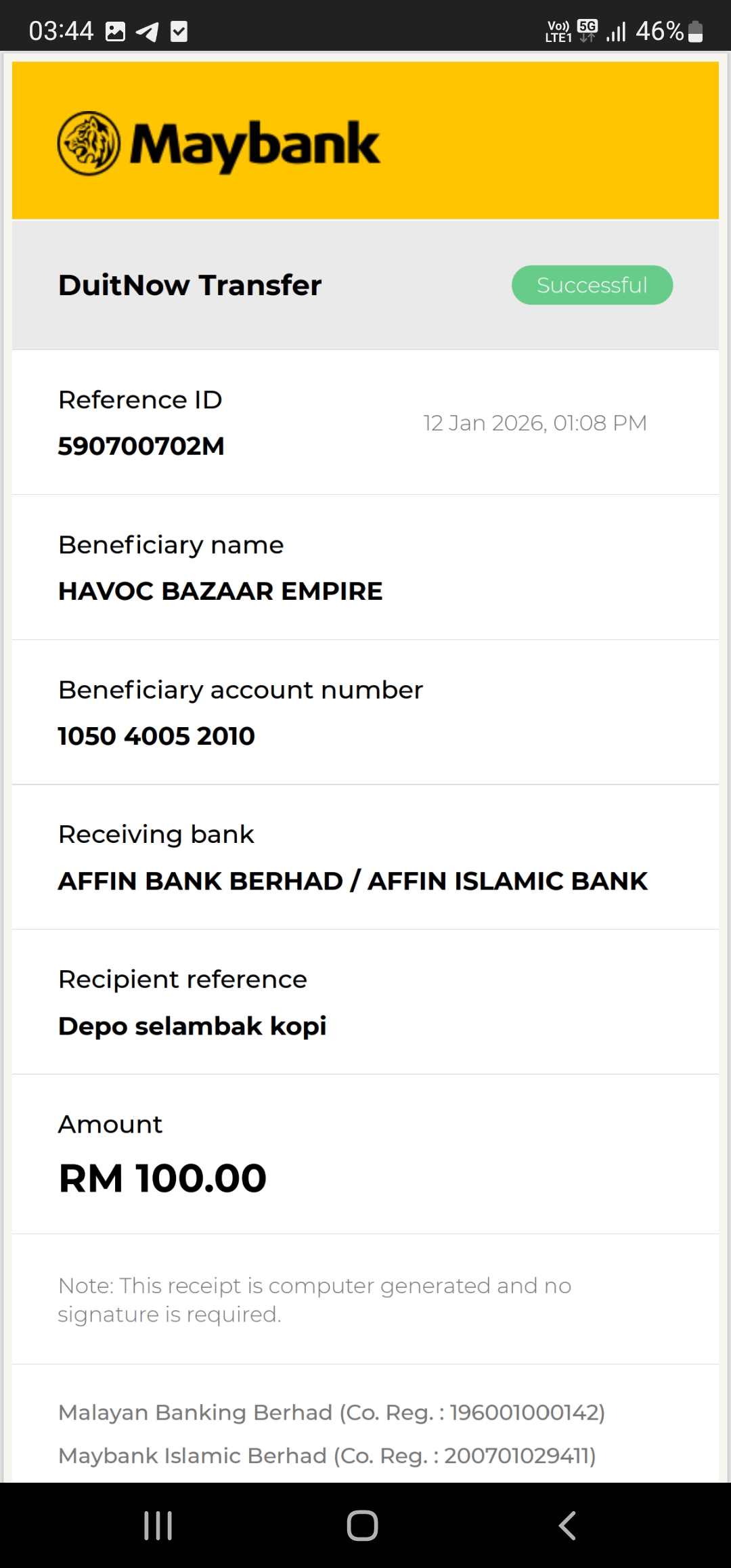731x1568 pixels.
Task: Tap the Malayan Banking Berhad registration text
Action: click(x=331, y=1412)
